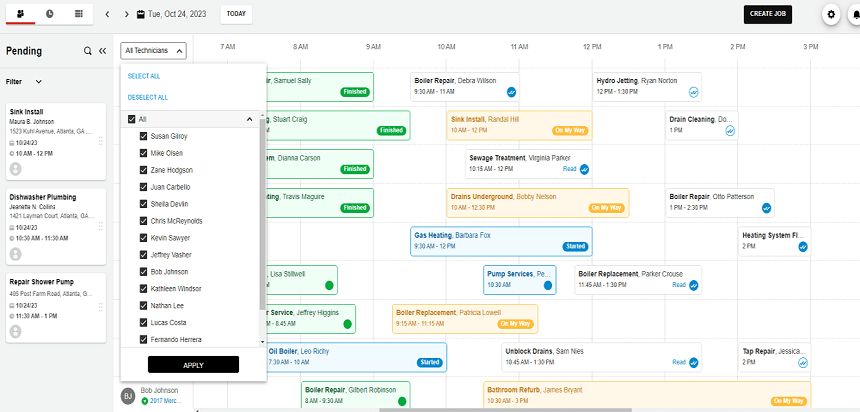Uncheck Jeffrey Vasher

(144, 255)
